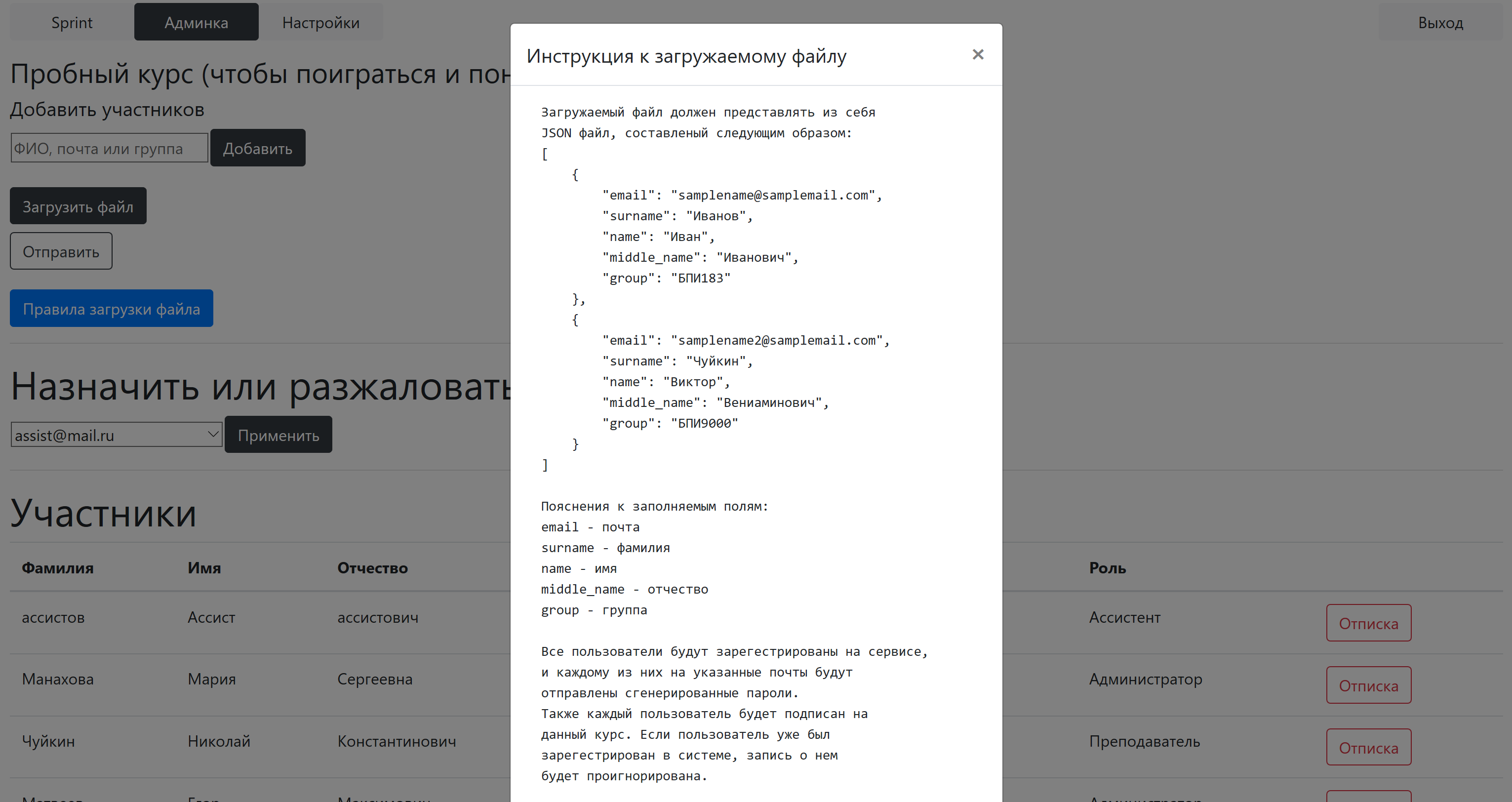The image size is (1512, 802).
Task: Open the Настройки tab
Action: (x=320, y=22)
